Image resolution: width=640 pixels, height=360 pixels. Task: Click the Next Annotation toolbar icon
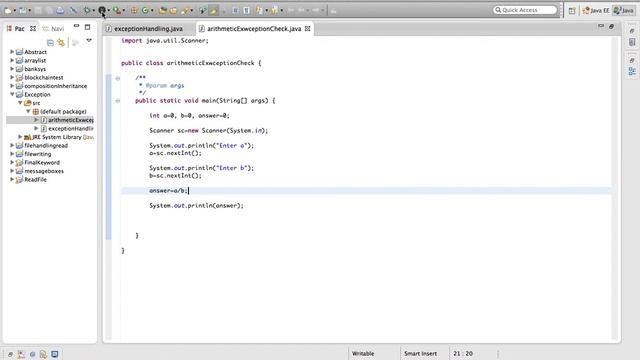point(260,10)
